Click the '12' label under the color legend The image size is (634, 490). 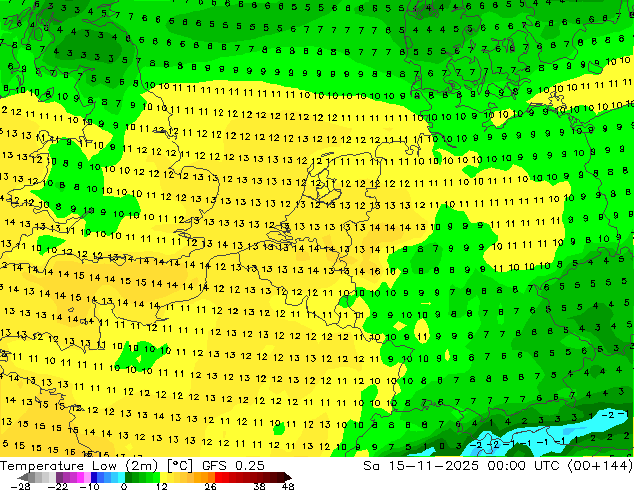click(162, 486)
